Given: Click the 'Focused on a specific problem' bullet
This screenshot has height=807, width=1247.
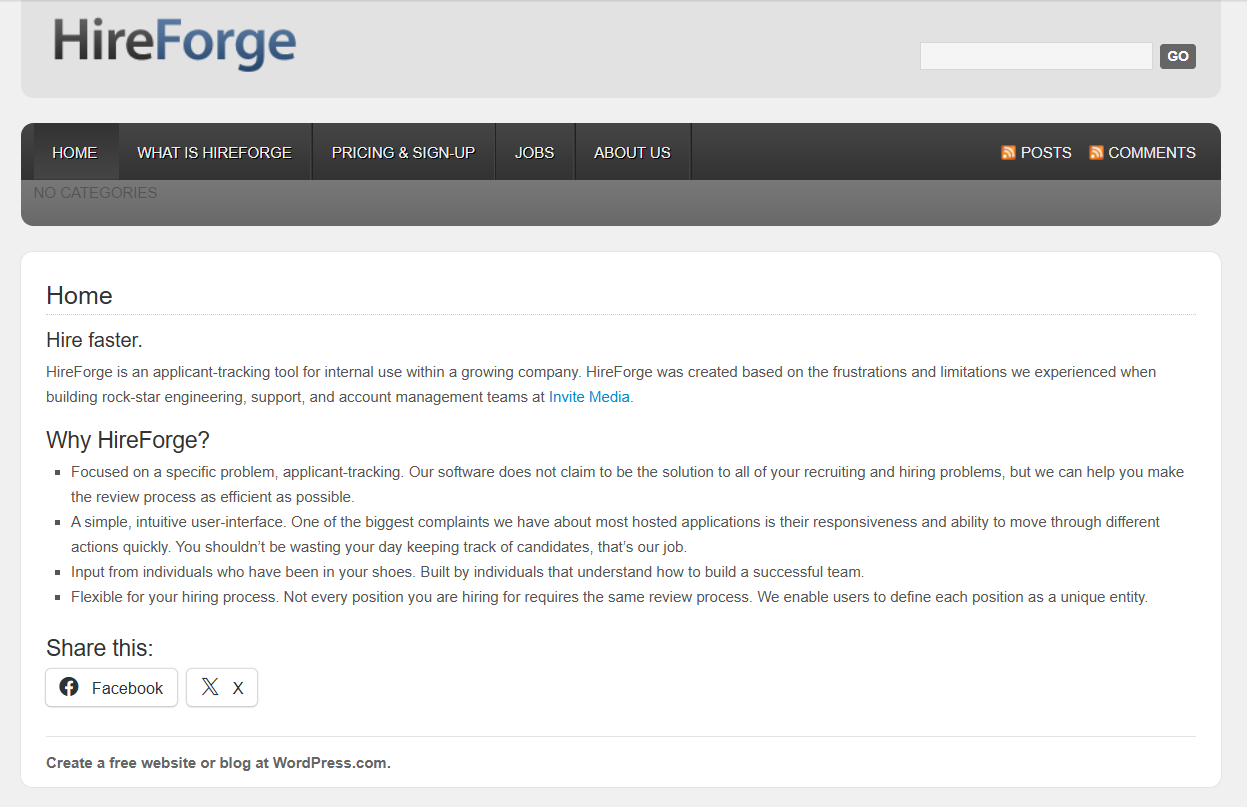Looking at the screenshot, I should pyautogui.click(x=627, y=484).
